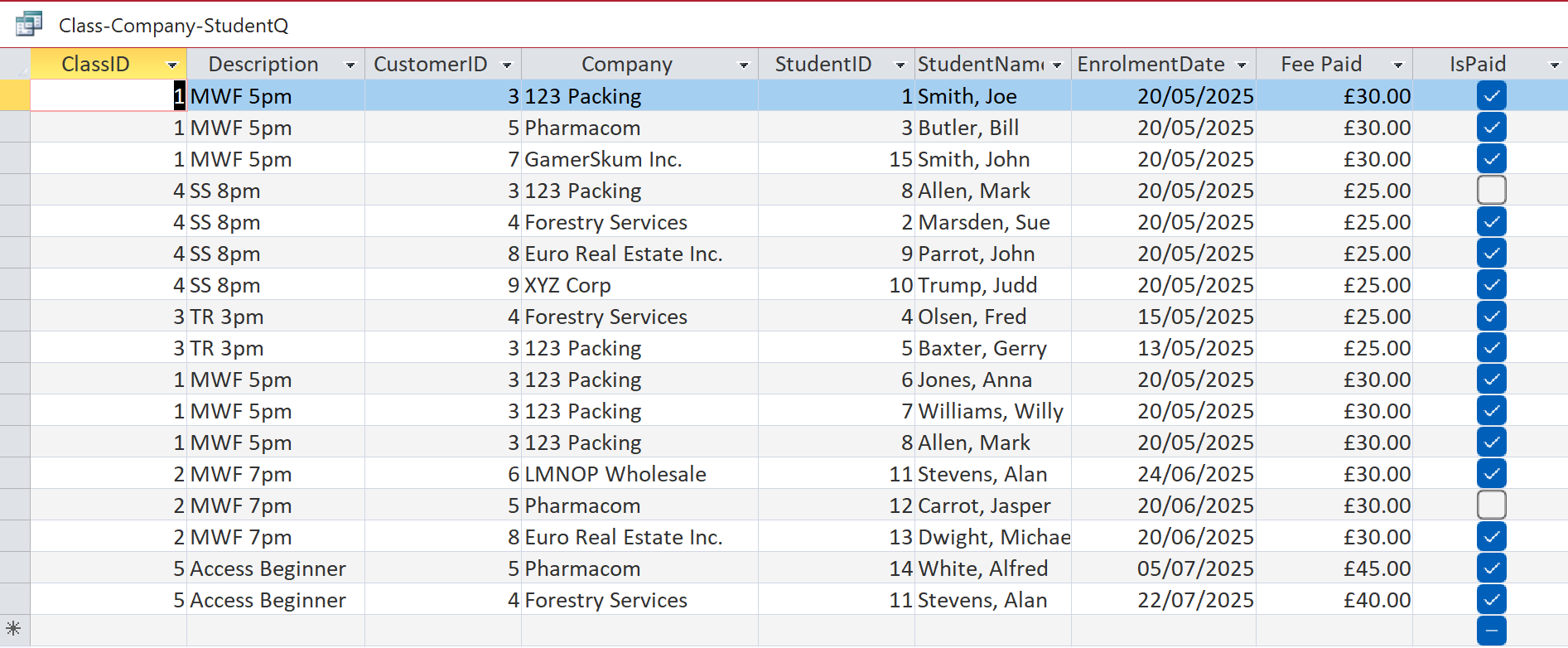Image resolution: width=1568 pixels, height=648 pixels.
Task: Click the query icon beside Class-Company-StudentQ title
Action: coord(28,24)
